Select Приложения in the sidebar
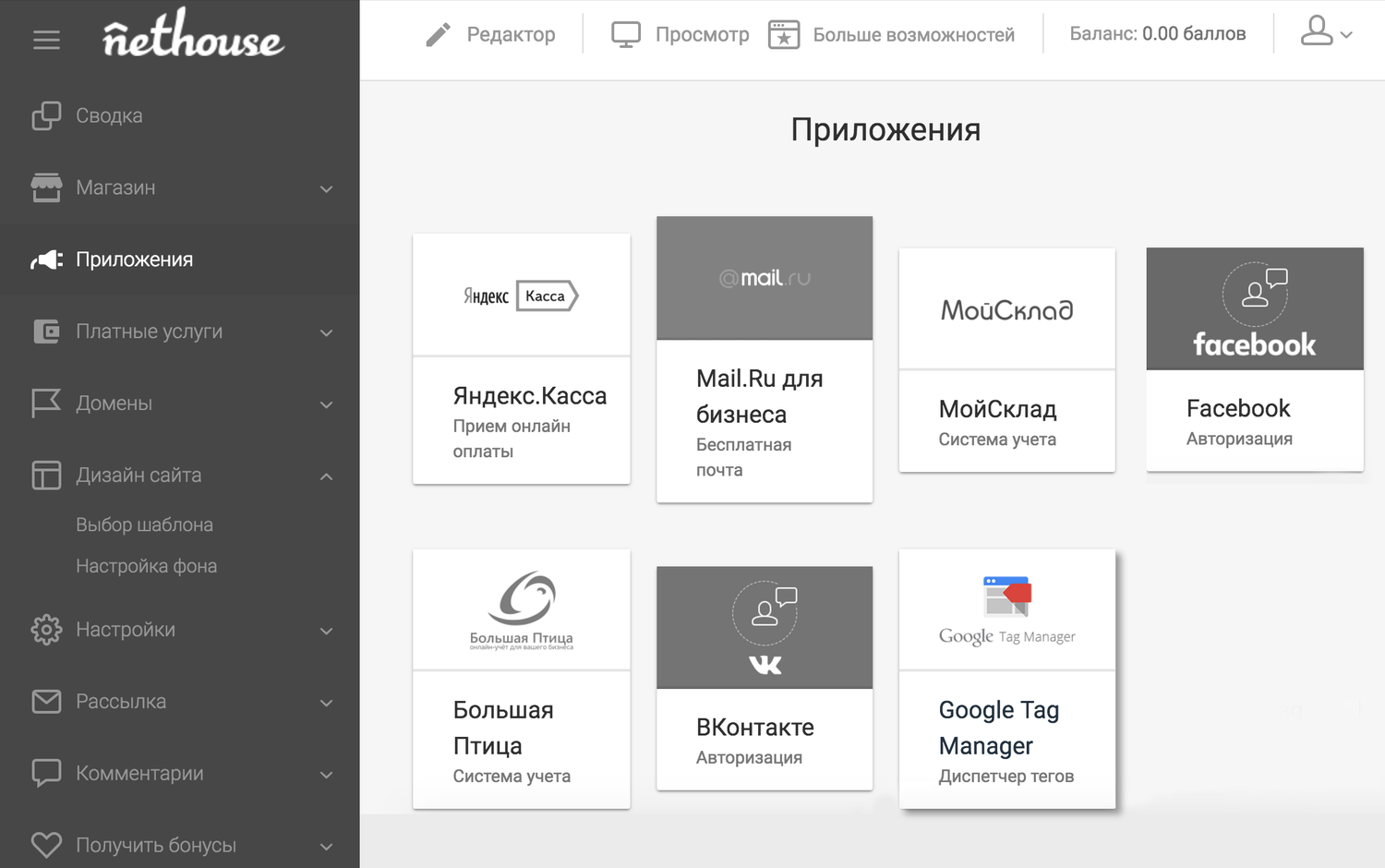This screenshot has width=1385, height=868. tap(135, 259)
